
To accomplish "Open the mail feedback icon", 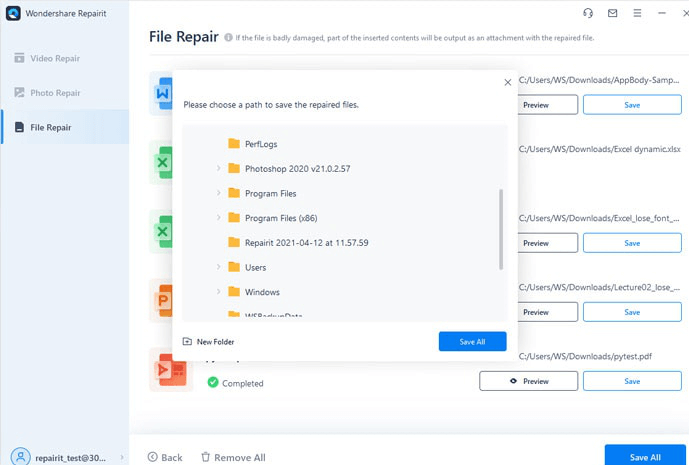I will click(613, 13).
